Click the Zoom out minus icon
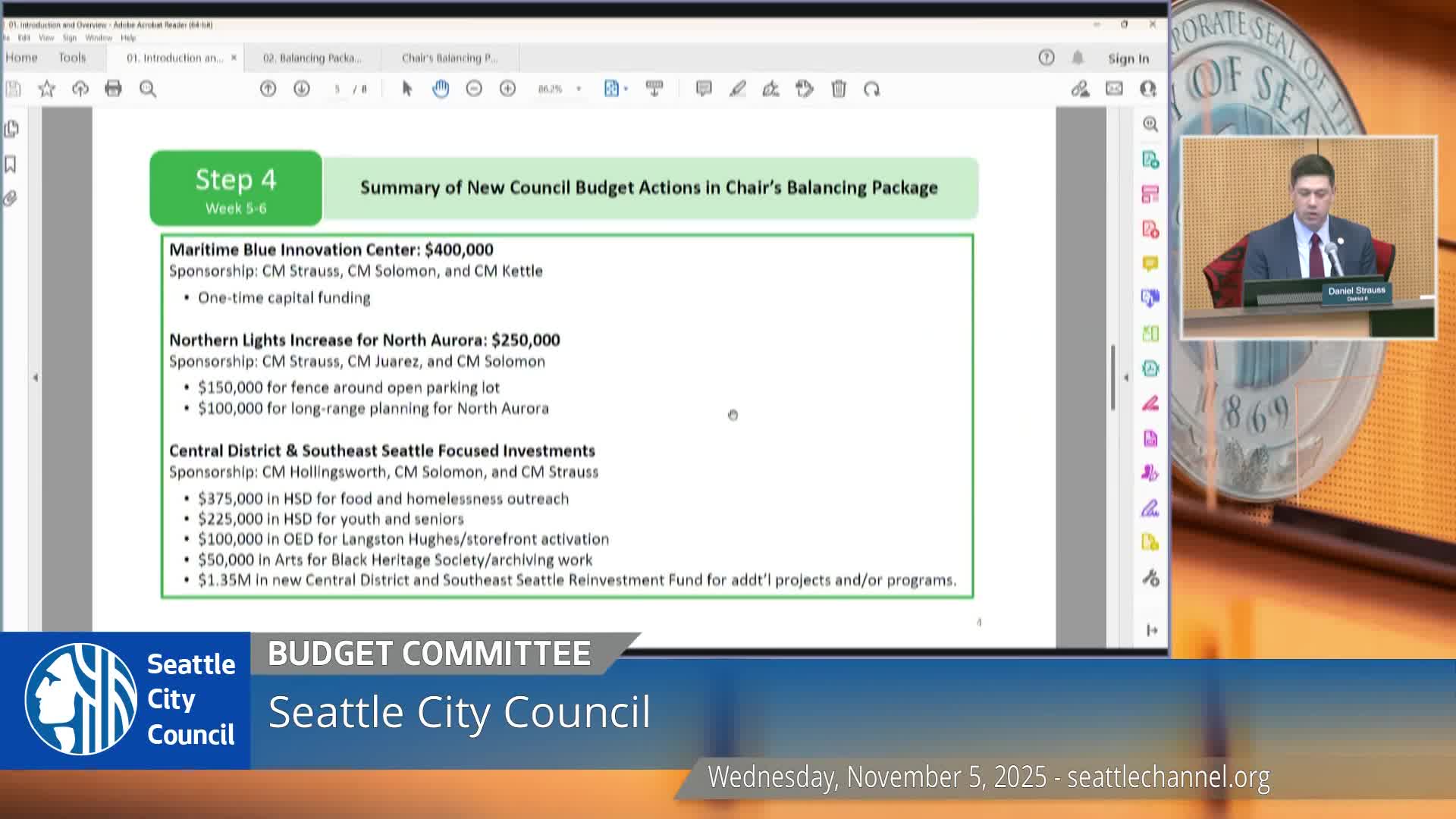This screenshot has width=1456, height=819. tap(474, 89)
